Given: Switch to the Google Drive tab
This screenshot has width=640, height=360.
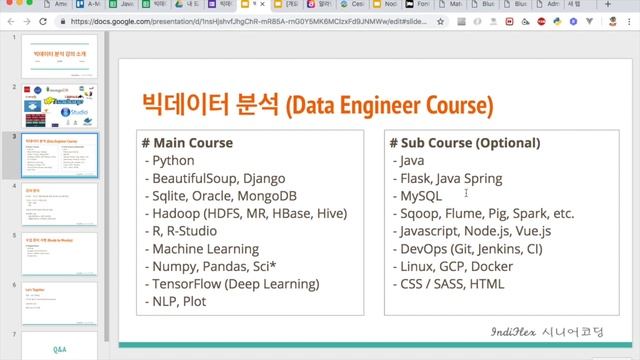Looking at the screenshot, I should coord(187,4).
